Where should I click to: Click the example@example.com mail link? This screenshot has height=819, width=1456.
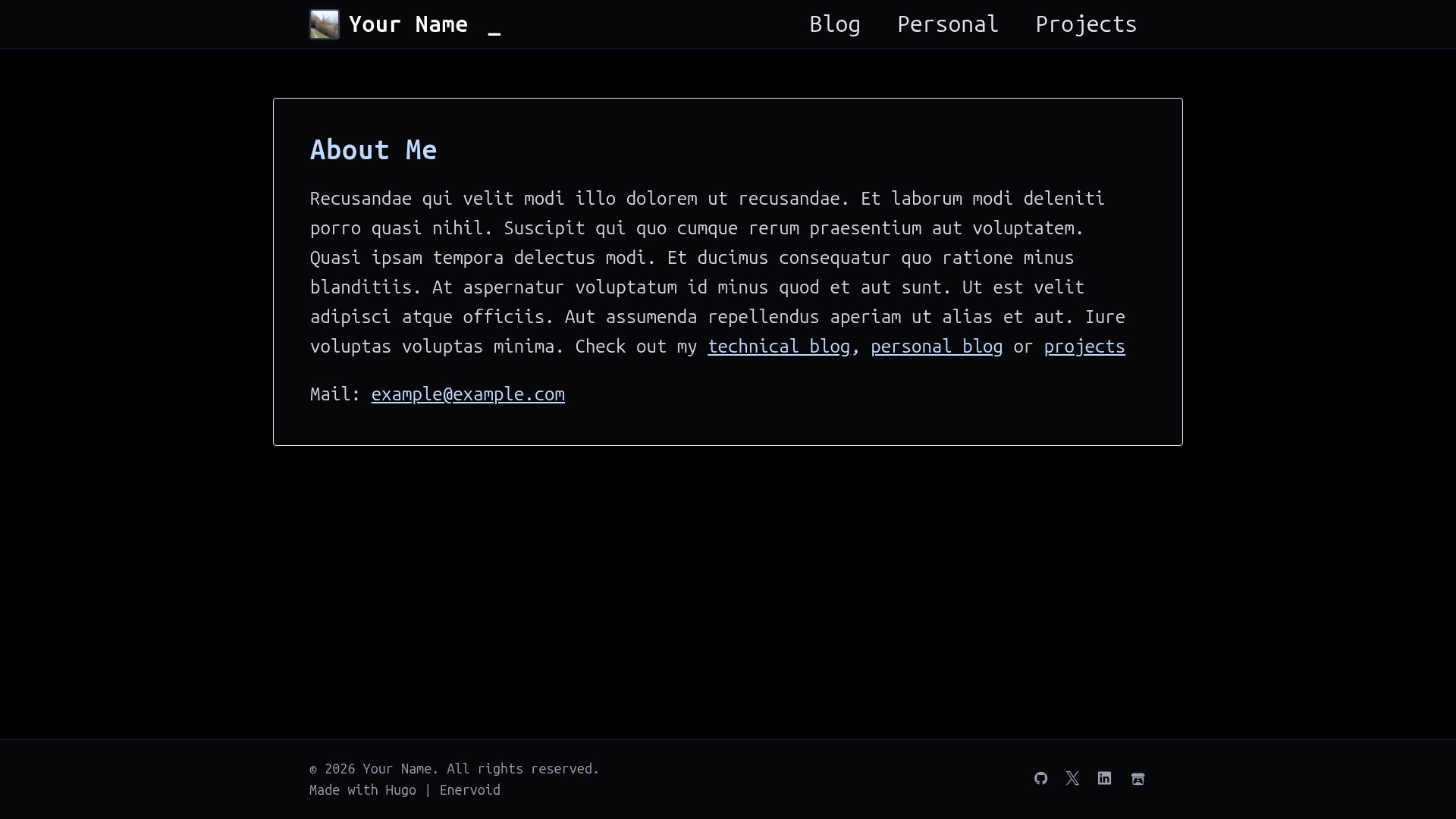coord(468,394)
